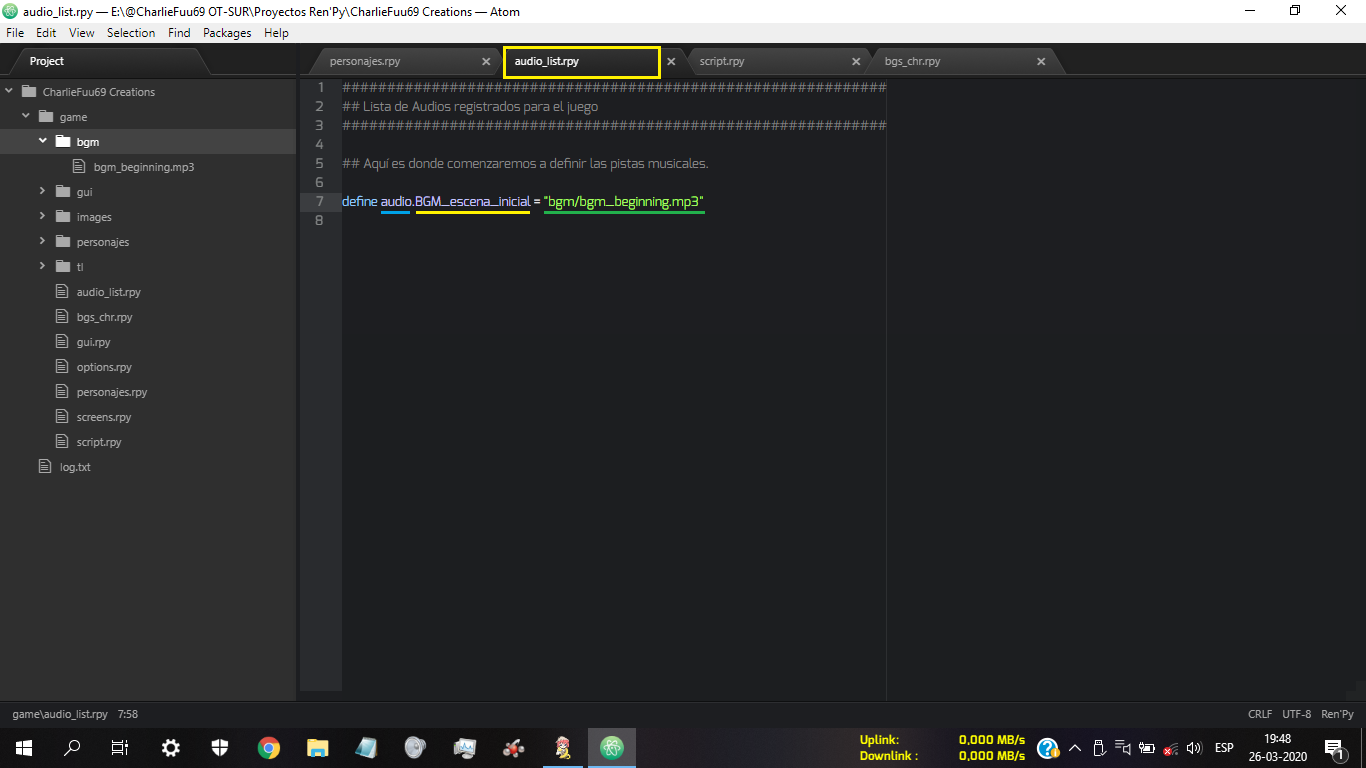Close the bgs_chr.rpy tab

pos(1041,62)
